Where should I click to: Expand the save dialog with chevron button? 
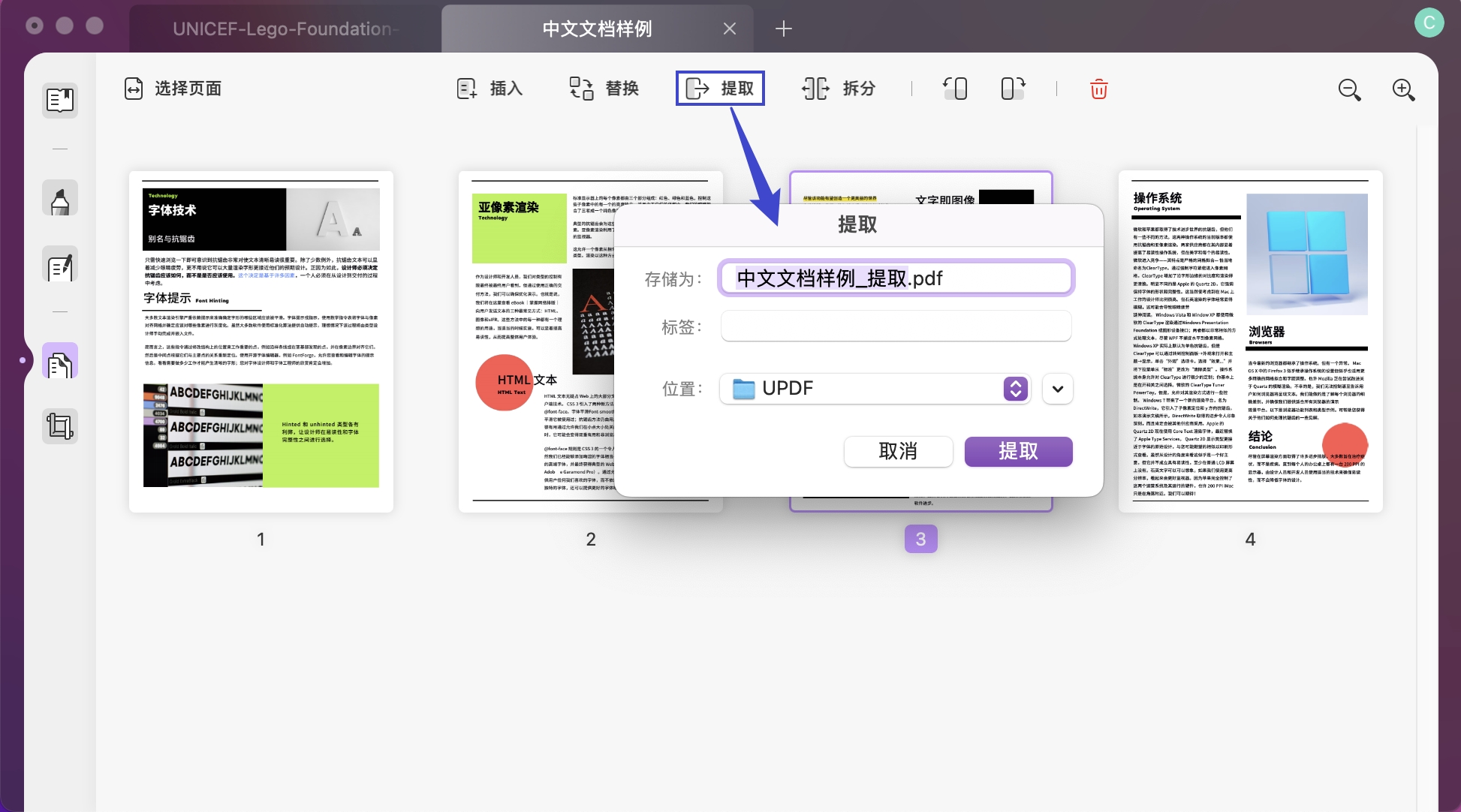tap(1058, 389)
